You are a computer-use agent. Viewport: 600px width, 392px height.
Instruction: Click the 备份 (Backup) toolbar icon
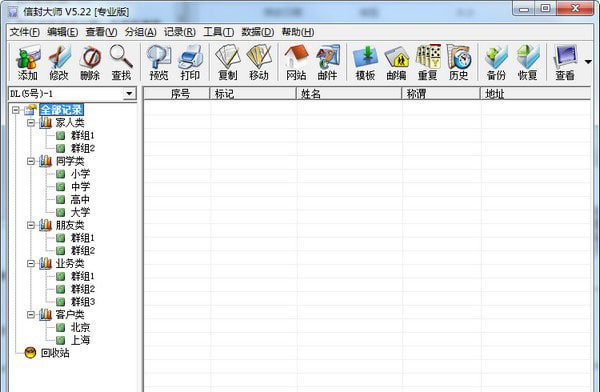[x=496, y=63]
